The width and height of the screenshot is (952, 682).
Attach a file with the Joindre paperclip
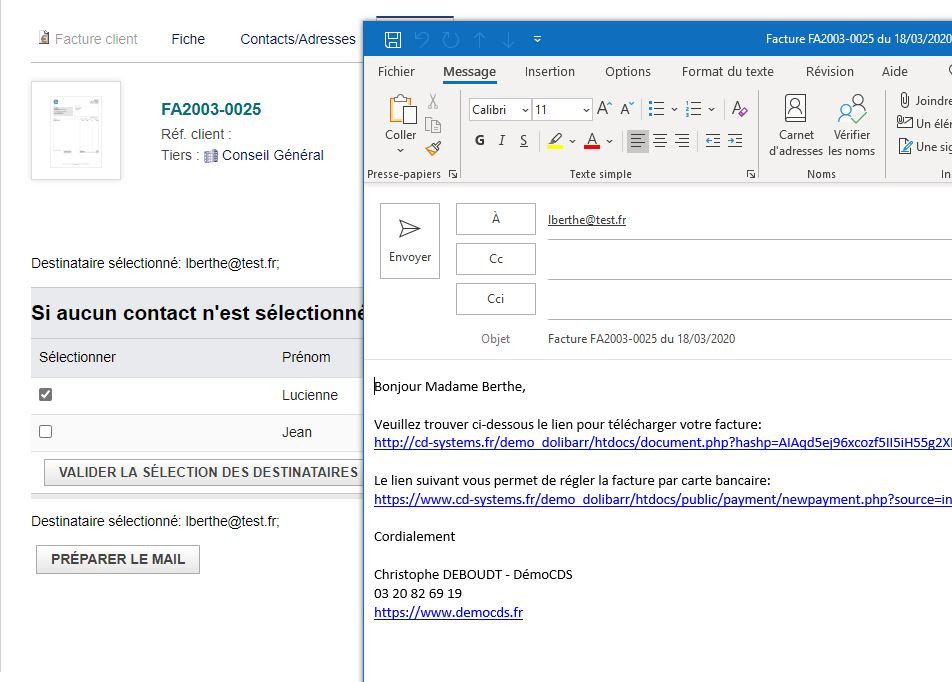924,100
